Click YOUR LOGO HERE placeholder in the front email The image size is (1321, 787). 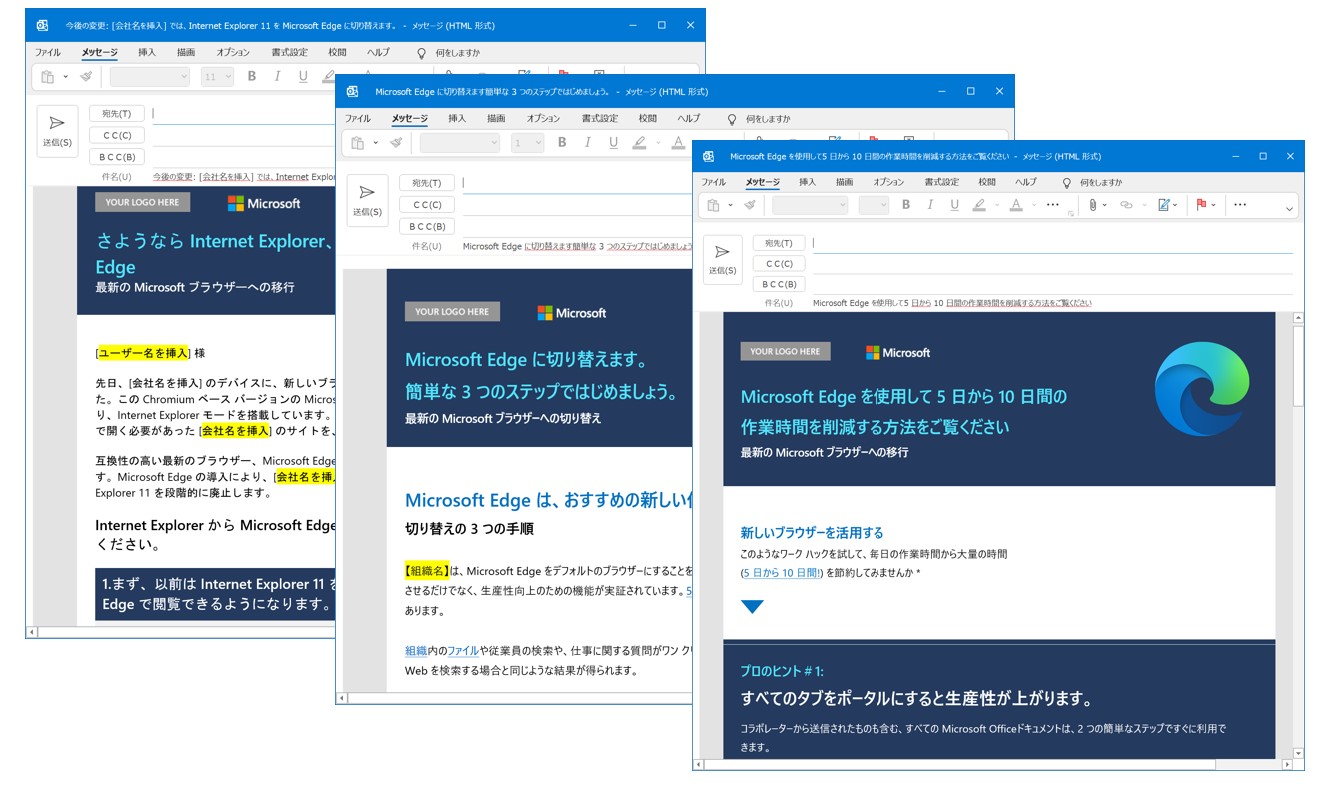785,351
